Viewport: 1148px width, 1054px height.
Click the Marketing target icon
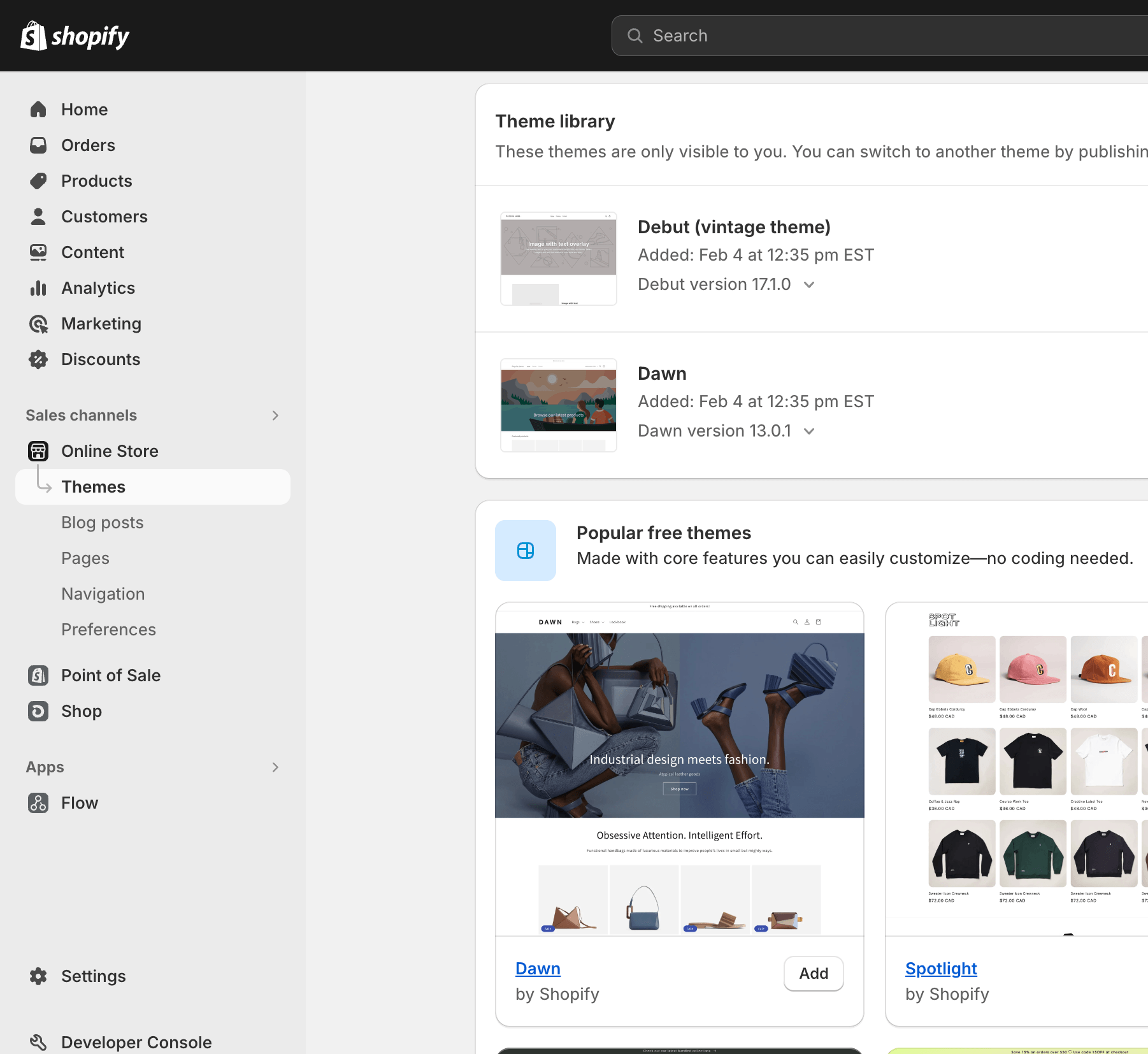pos(38,324)
